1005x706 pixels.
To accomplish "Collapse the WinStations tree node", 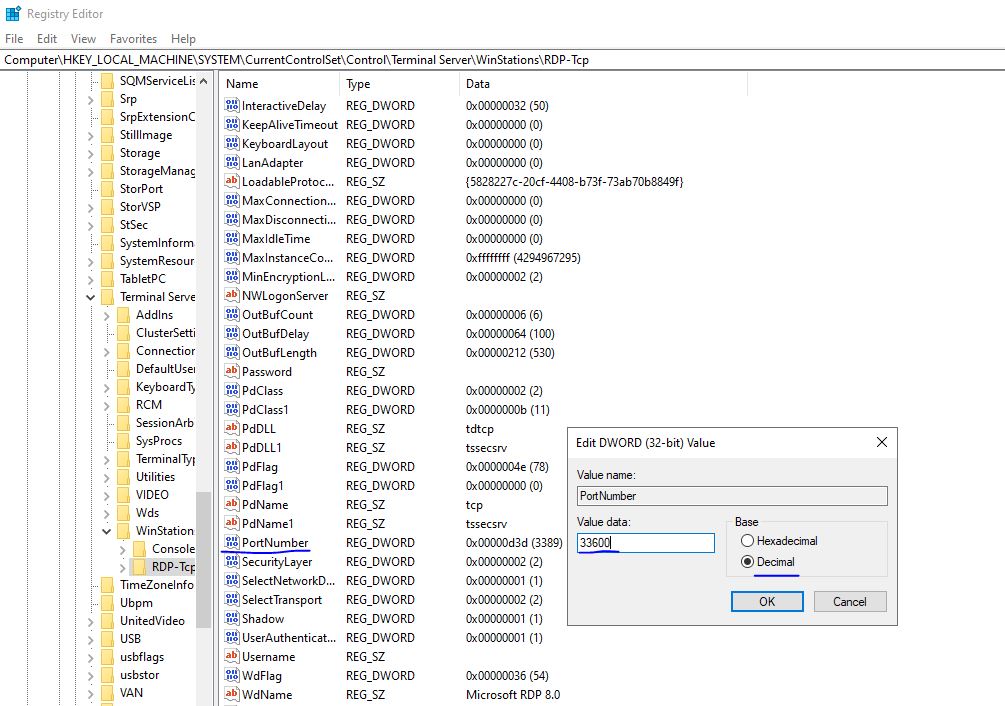I will (x=107, y=531).
